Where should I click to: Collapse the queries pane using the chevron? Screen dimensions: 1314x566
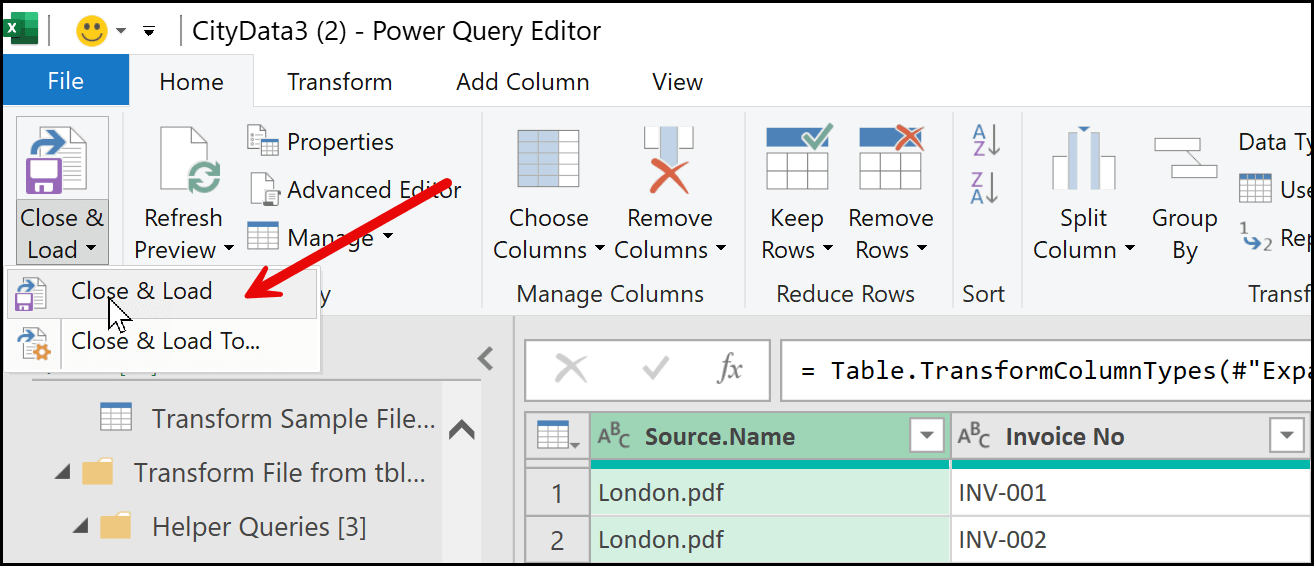click(x=486, y=358)
